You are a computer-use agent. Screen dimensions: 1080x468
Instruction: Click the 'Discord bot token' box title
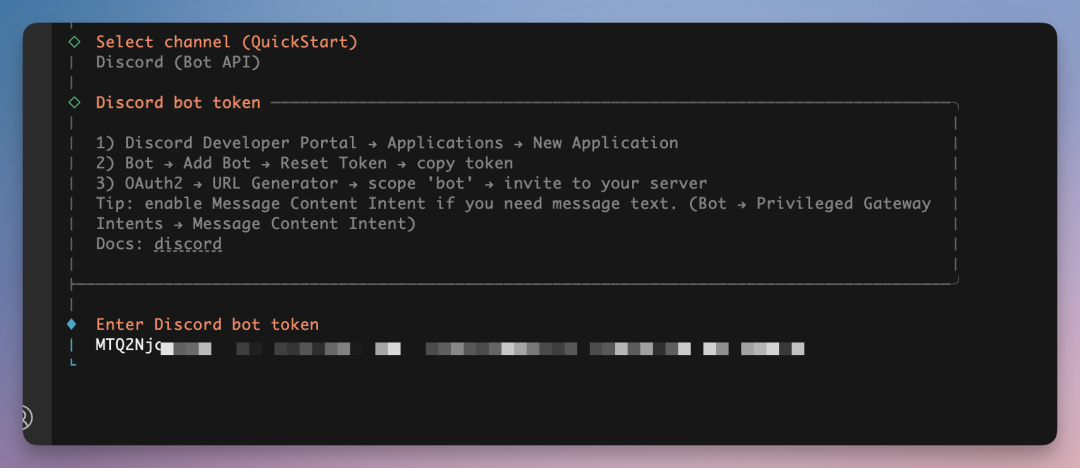click(x=178, y=102)
